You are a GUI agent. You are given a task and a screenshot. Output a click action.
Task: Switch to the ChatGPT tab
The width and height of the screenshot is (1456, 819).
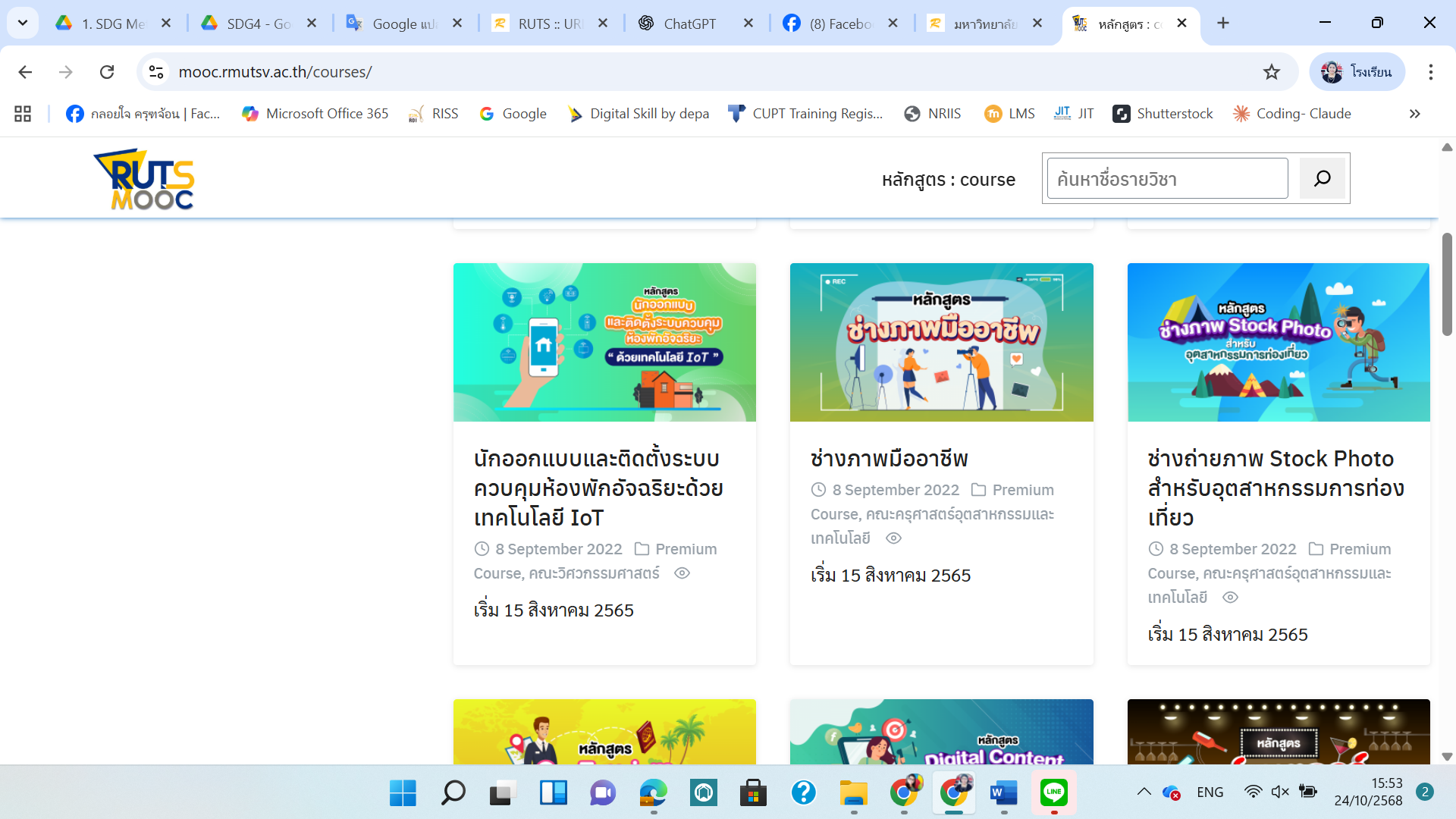point(692,23)
